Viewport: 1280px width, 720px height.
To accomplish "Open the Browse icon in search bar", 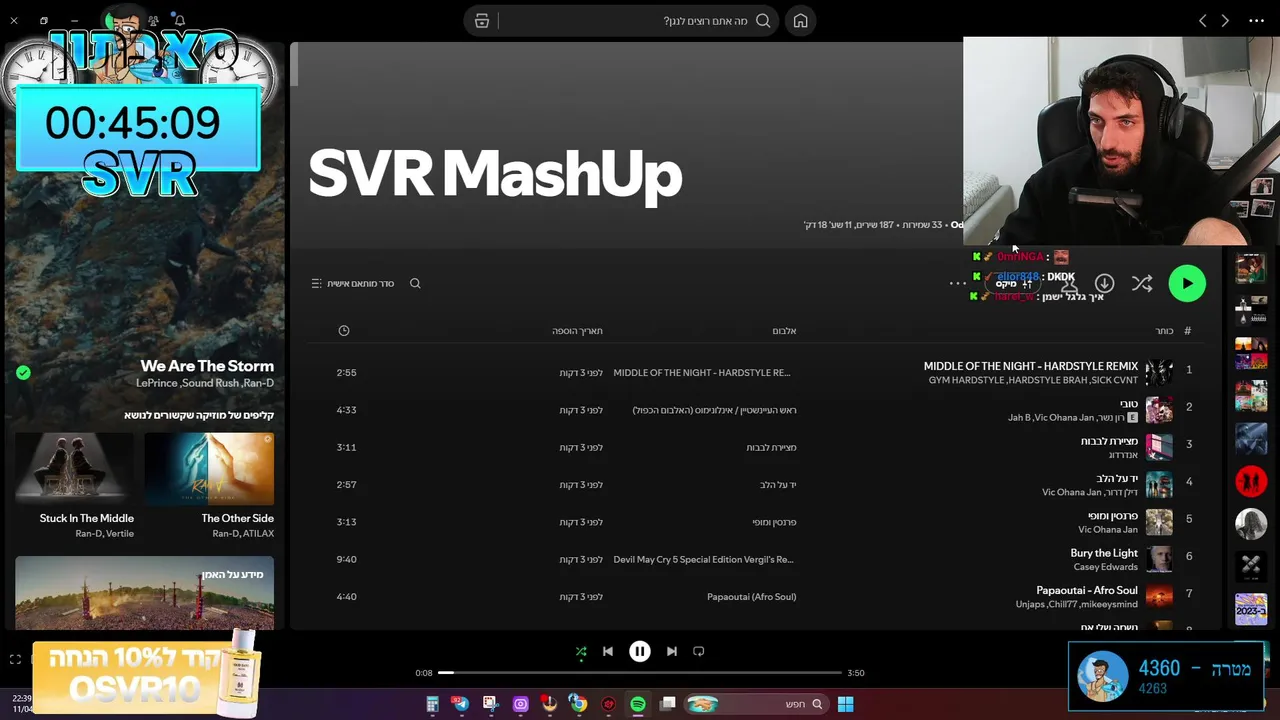I will pos(482,21).
